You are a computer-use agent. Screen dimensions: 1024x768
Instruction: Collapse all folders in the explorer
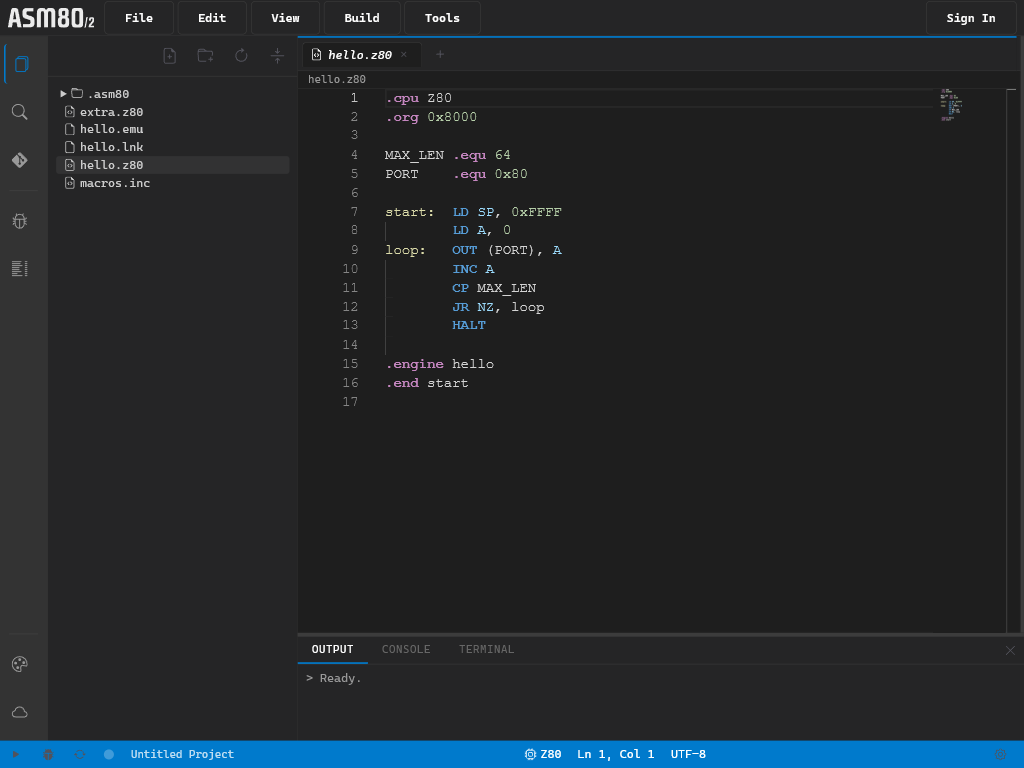[x=277, y=56]
